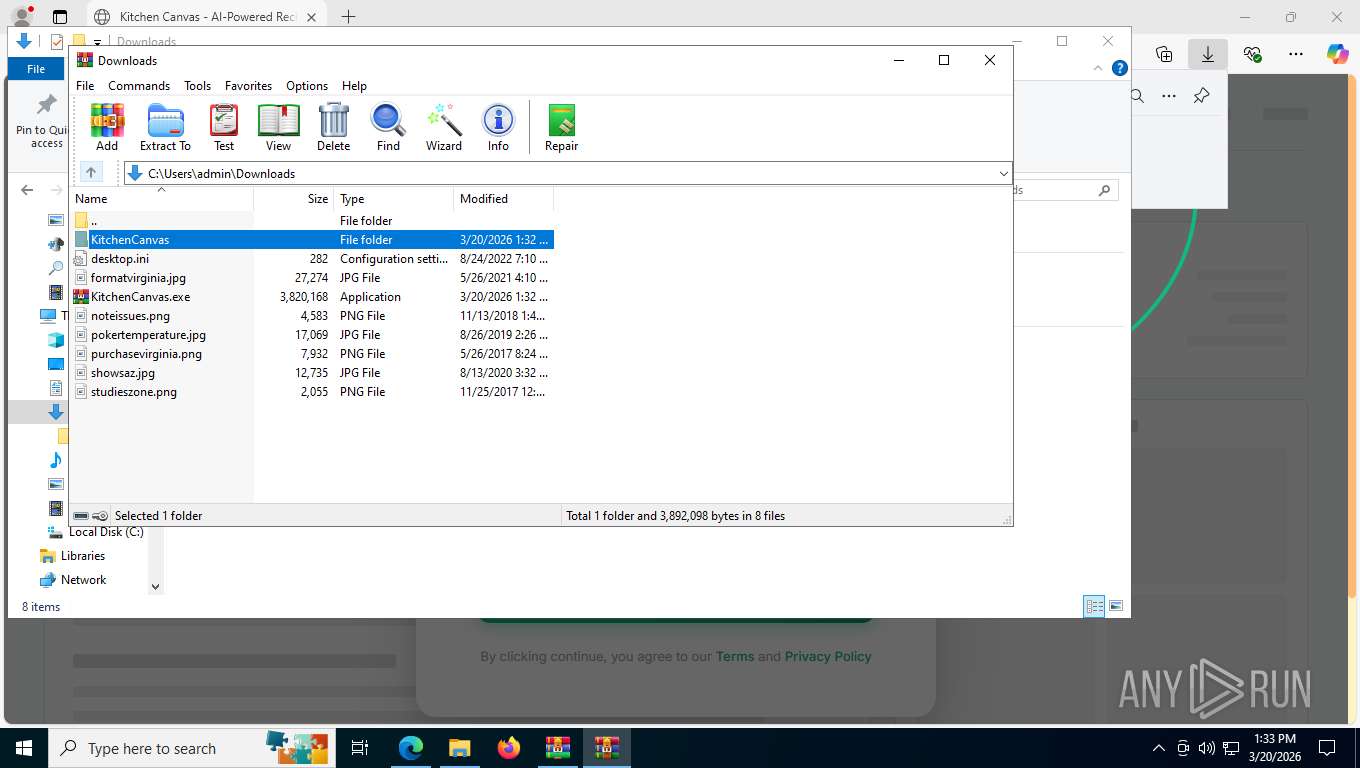Show hidden system tray icons chevron

pyautogui.click(x=1159, y=748)
